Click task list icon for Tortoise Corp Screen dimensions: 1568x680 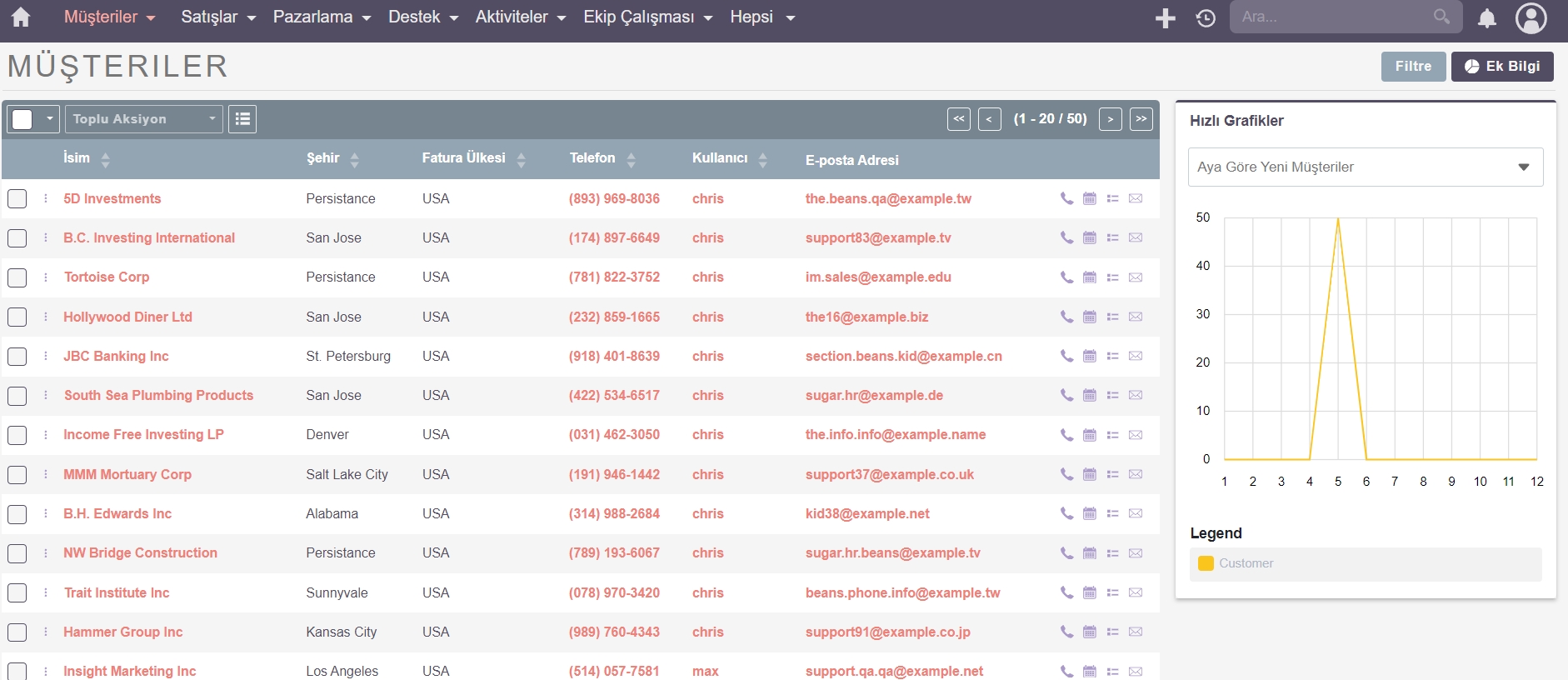[1112, 277]
